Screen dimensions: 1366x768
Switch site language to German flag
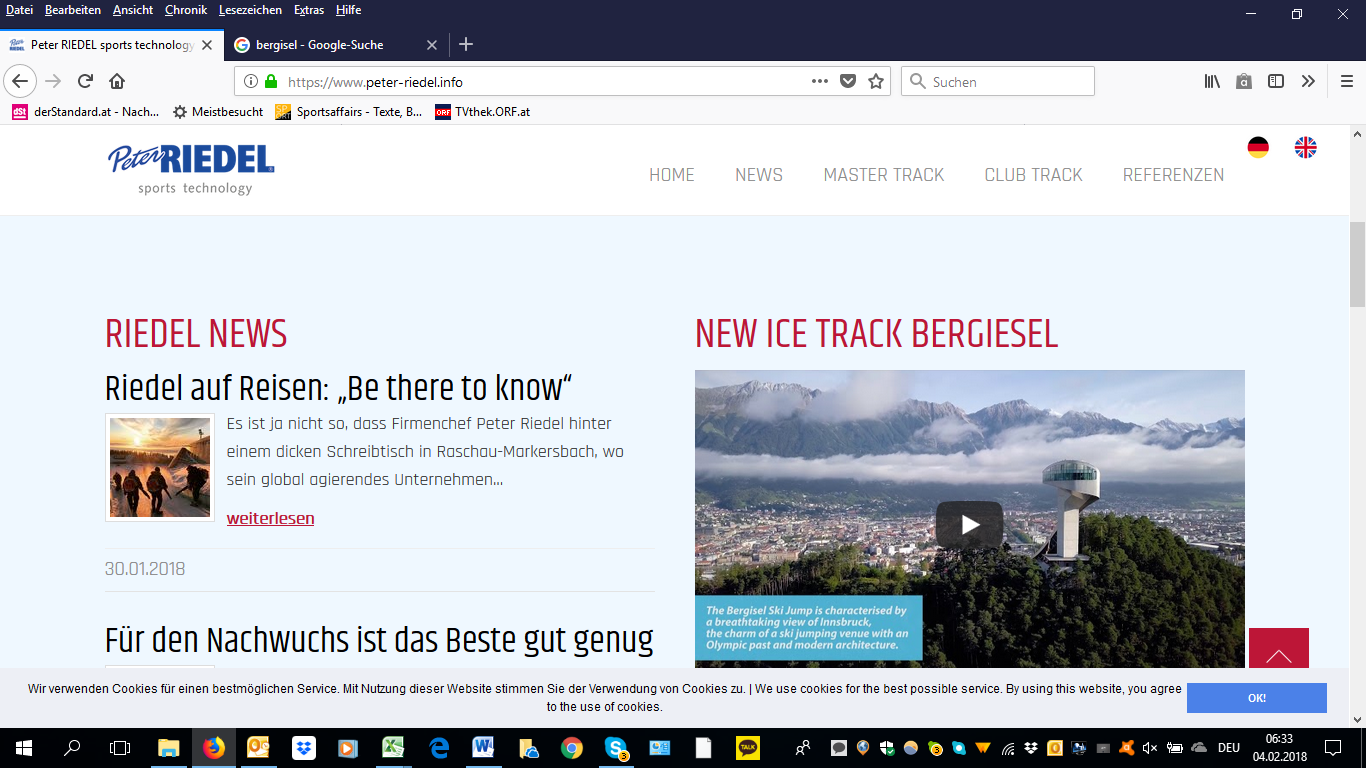tap(1258, 147)
